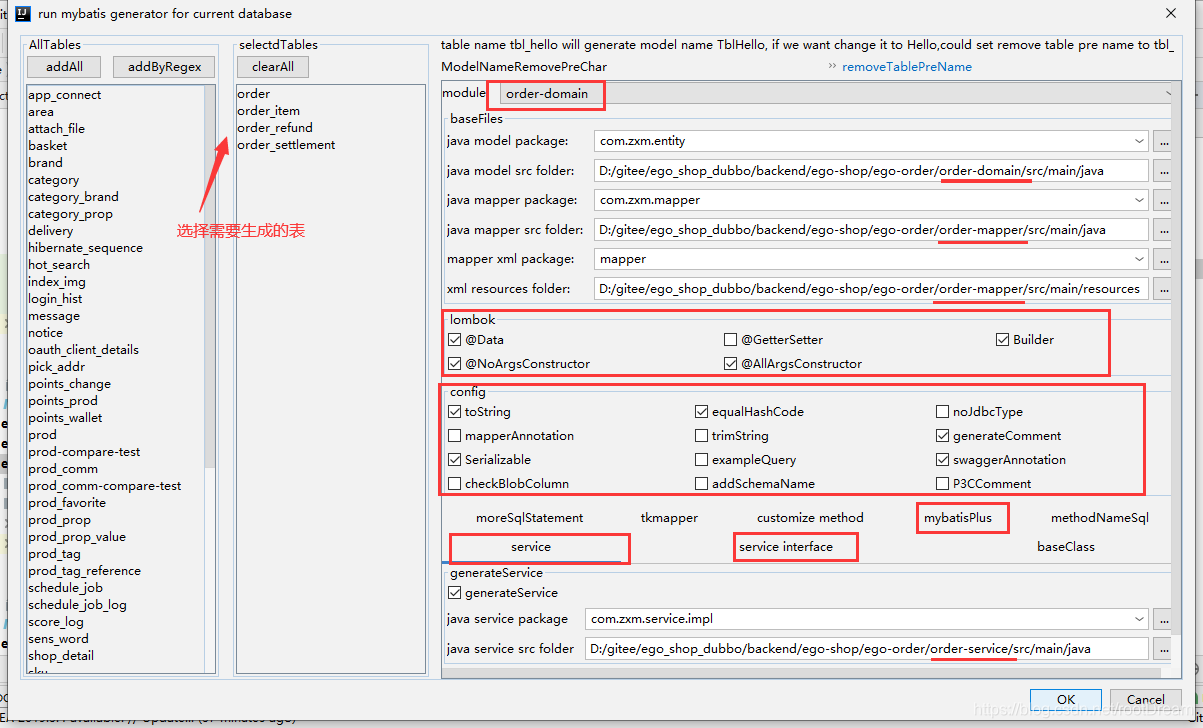Browse for the java service src folder

pos(1162,649)
